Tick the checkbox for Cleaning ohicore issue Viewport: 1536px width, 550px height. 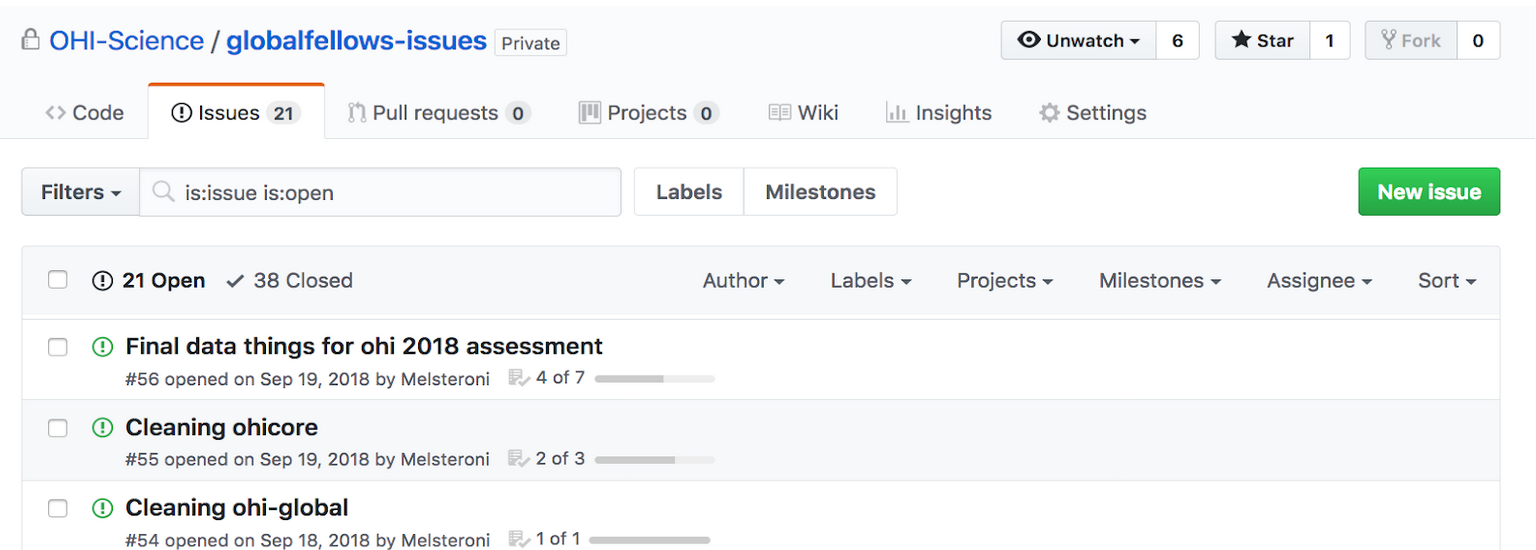(x=58, y=428)
